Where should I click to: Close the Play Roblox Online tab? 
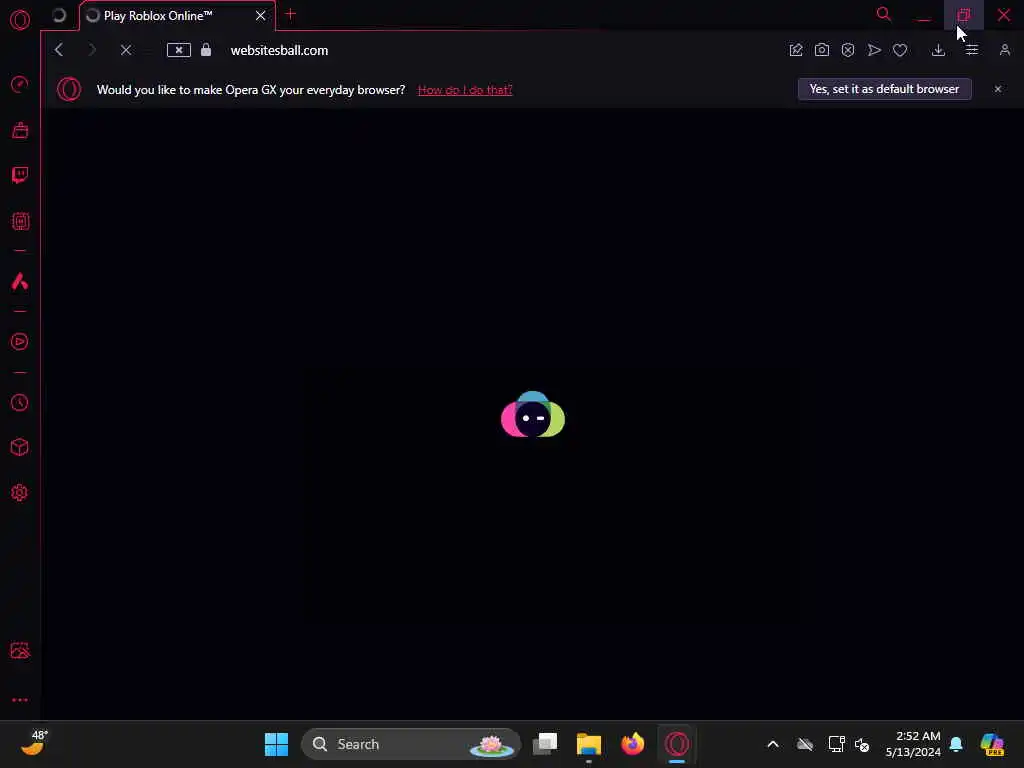261,16
